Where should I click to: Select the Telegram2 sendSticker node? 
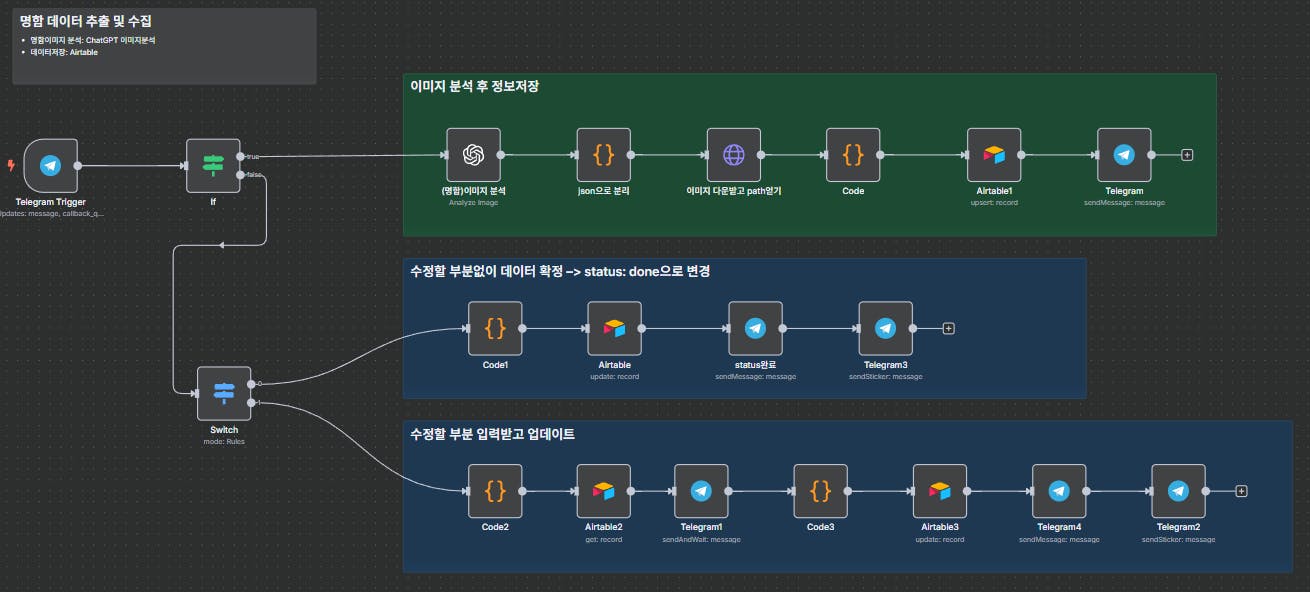click(1178, 491)
